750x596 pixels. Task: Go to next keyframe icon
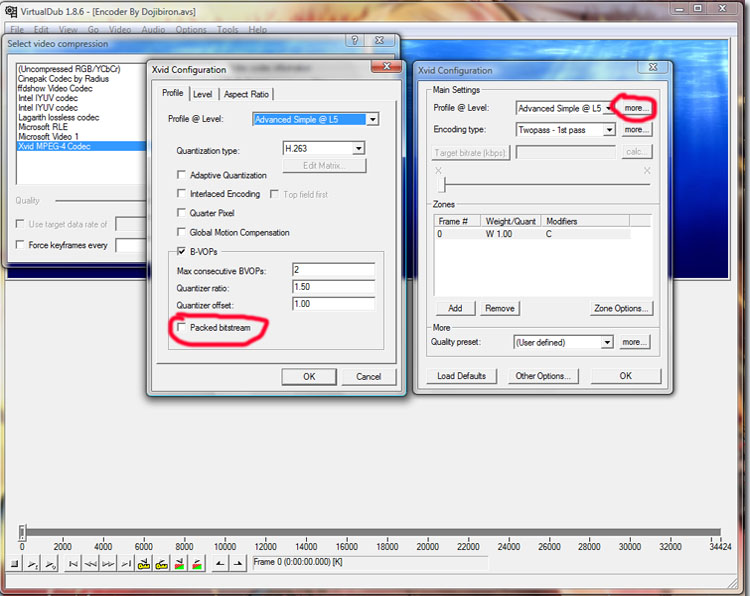[162, 564]
